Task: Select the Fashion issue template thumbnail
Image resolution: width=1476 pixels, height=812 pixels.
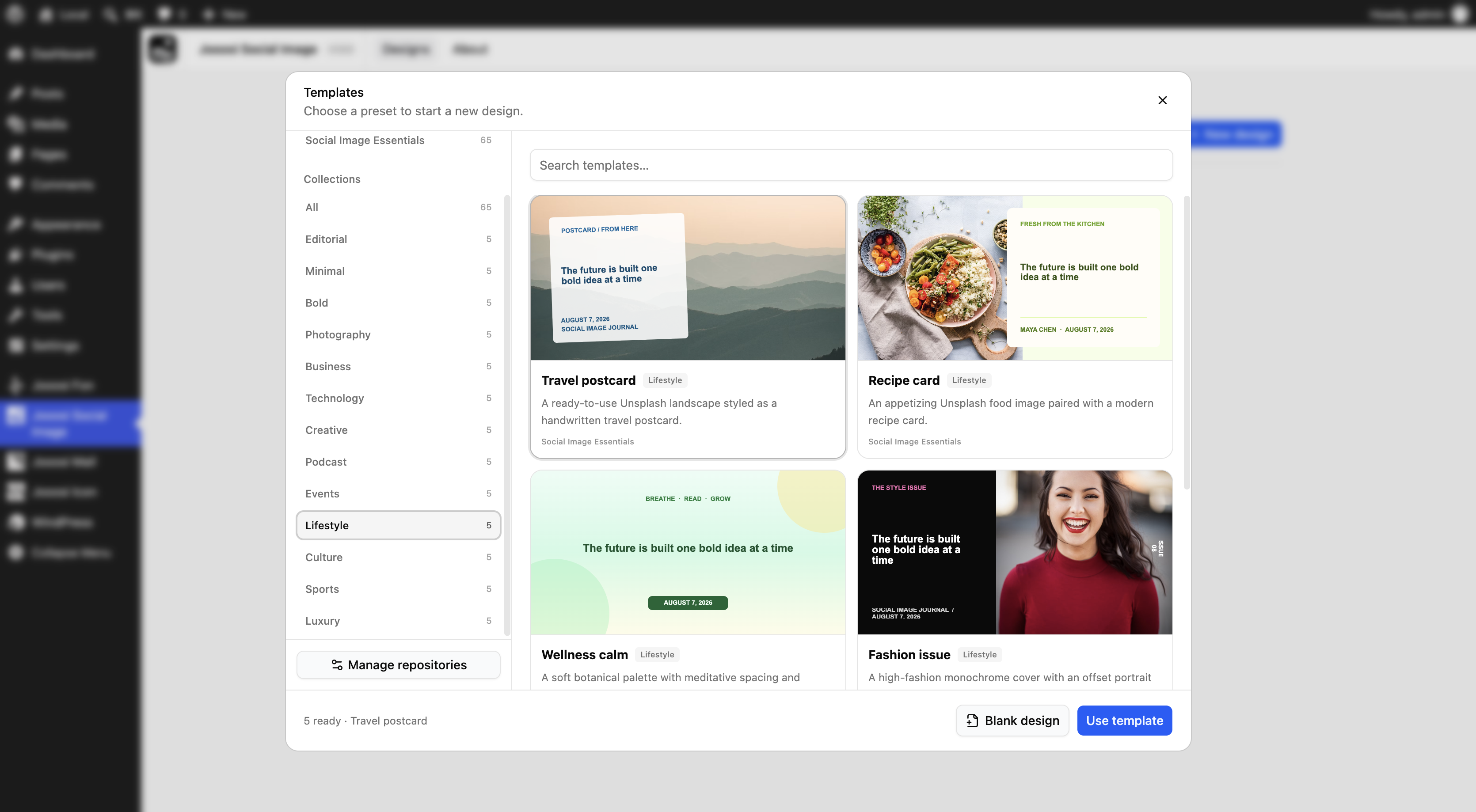Action: pyautogui.click(x=1015, y=553)
